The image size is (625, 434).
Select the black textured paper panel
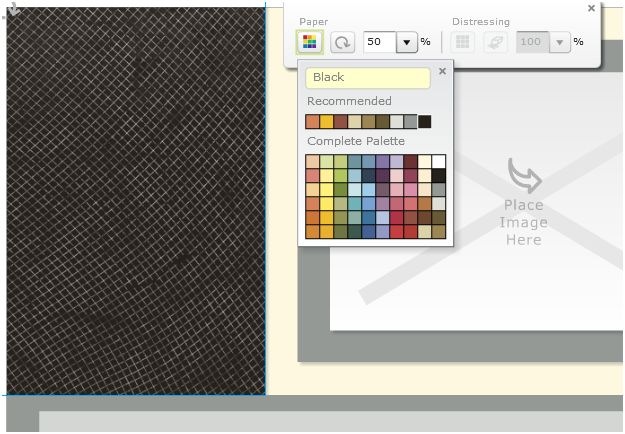136,201
